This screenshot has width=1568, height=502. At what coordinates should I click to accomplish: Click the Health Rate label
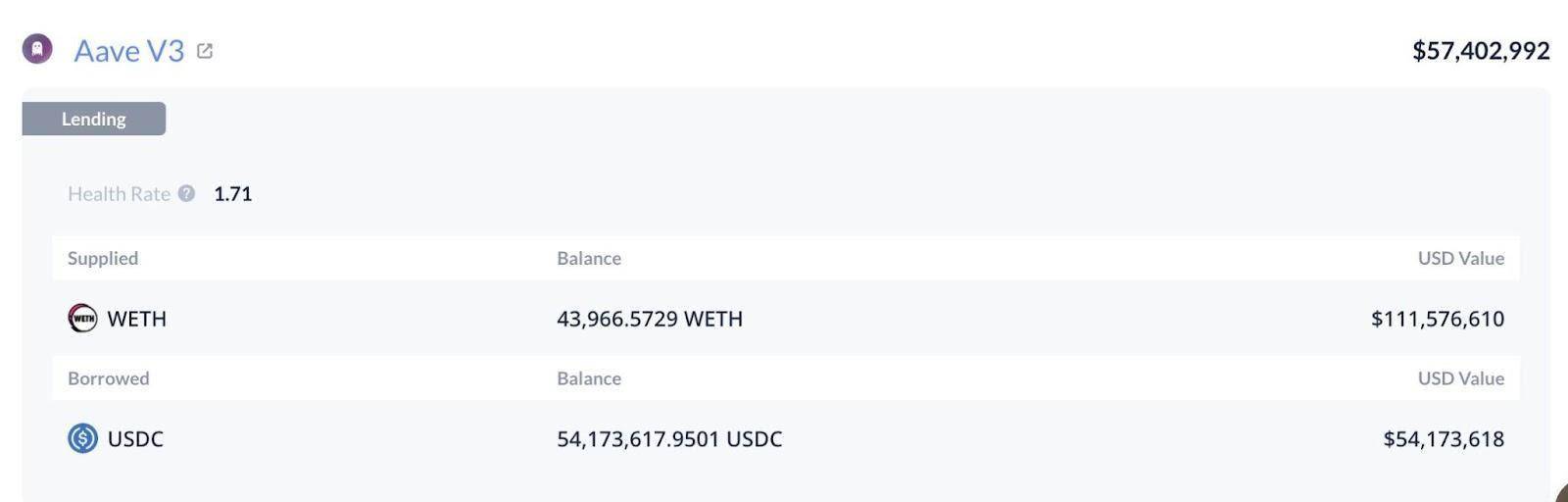[x=119, y=194]
